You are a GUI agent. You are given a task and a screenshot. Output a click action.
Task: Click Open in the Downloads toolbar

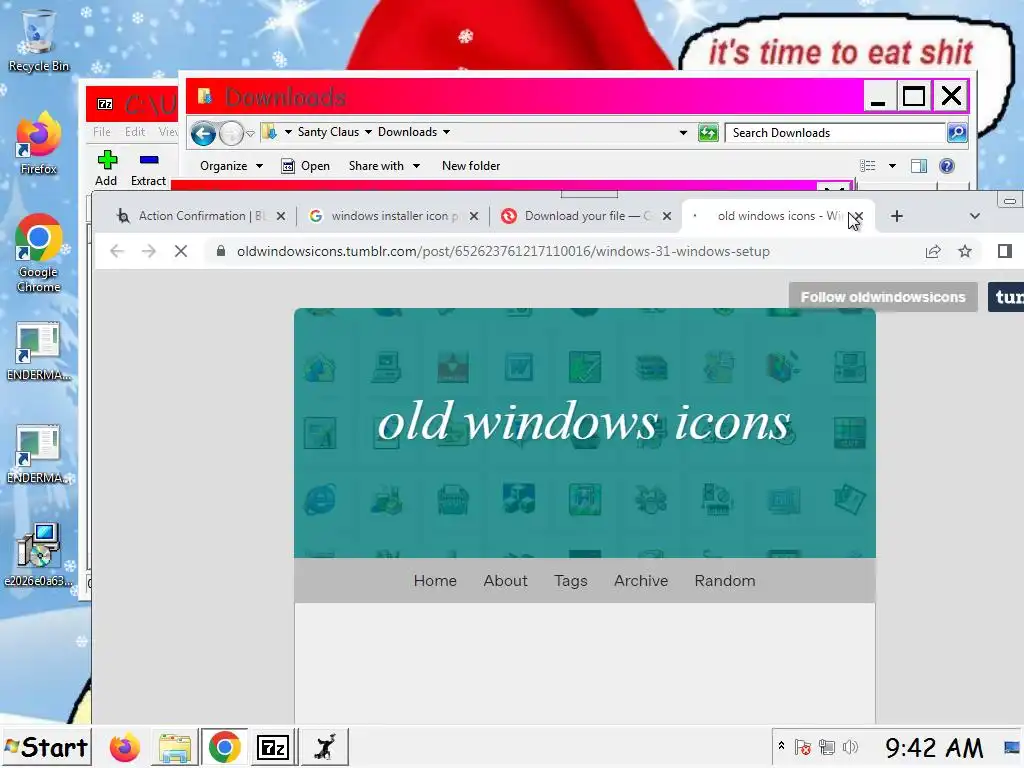click(x=305, y=166)
